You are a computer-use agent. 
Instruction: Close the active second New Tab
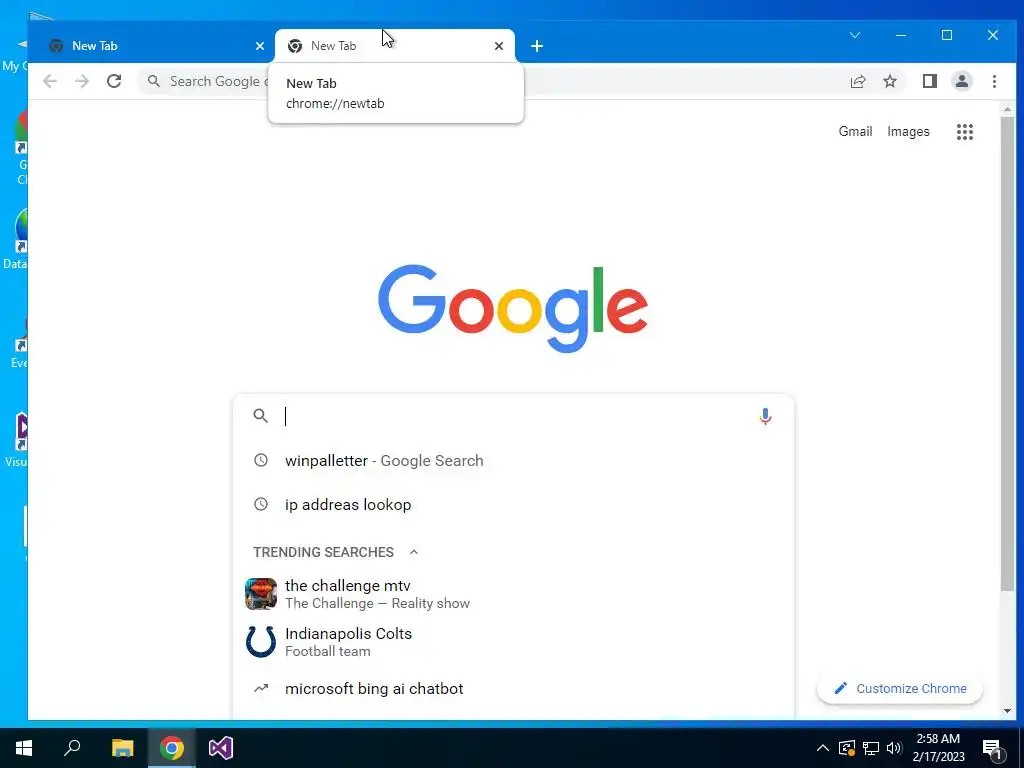pyautogui.click(x=499, y=46)
